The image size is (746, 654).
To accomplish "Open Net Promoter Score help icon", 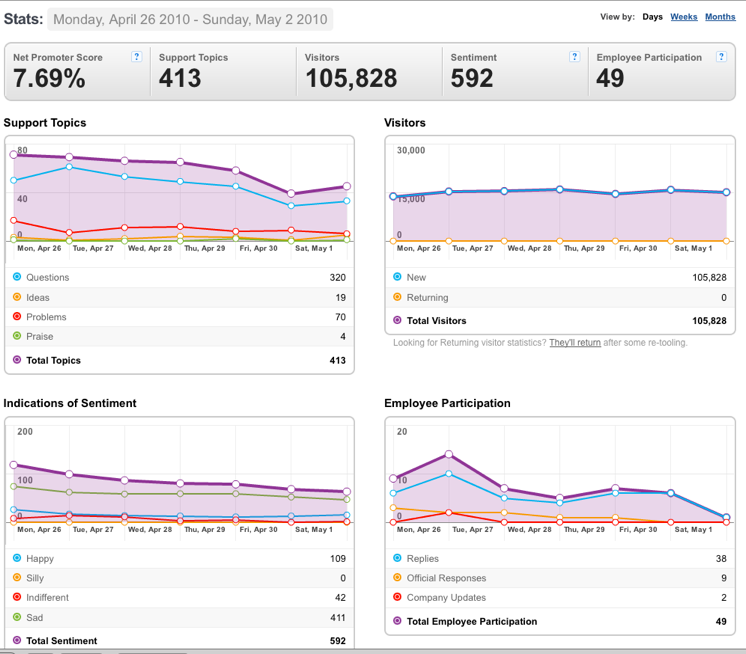I will 137,57.
